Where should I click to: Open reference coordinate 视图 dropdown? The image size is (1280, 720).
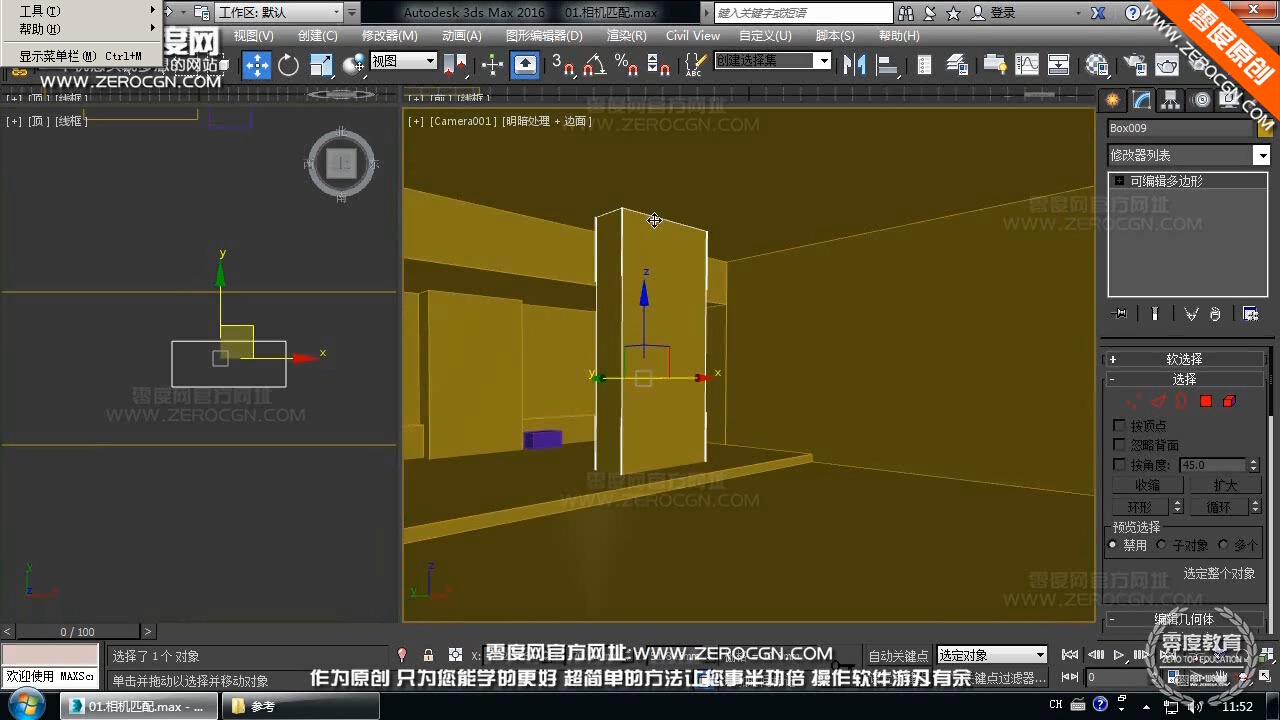click(x=403, y=61)
